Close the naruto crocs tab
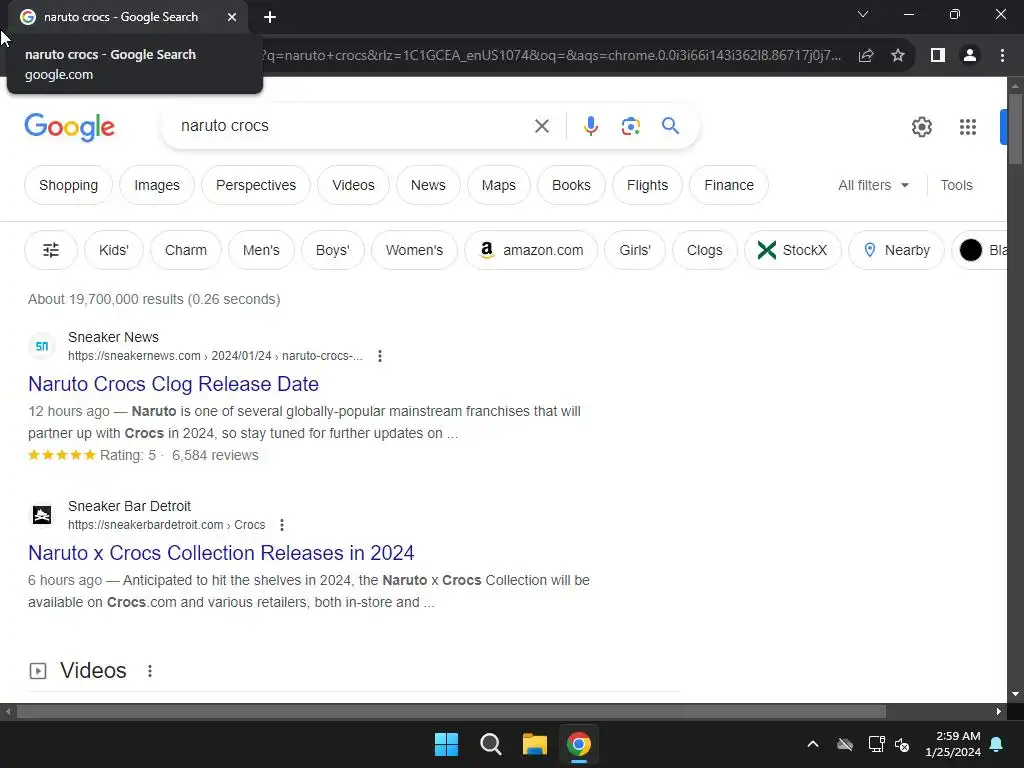The image size is (1024, 768). point(232,17)
